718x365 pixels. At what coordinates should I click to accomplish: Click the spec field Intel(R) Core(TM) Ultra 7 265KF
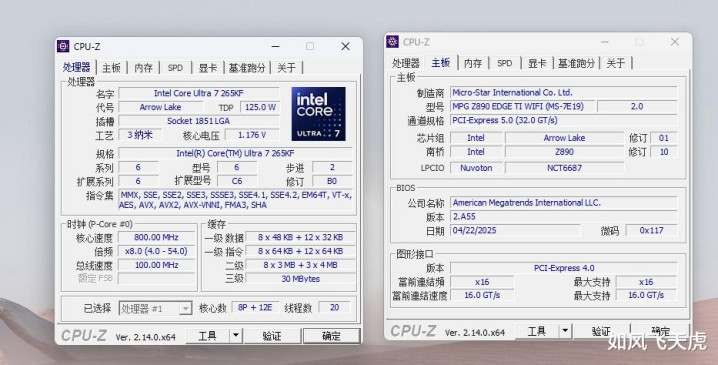235,153
